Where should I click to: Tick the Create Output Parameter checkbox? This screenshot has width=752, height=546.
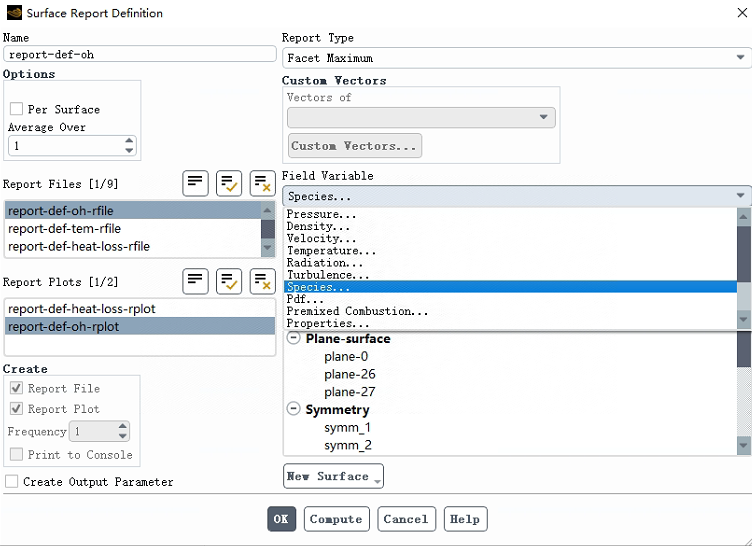12,482
